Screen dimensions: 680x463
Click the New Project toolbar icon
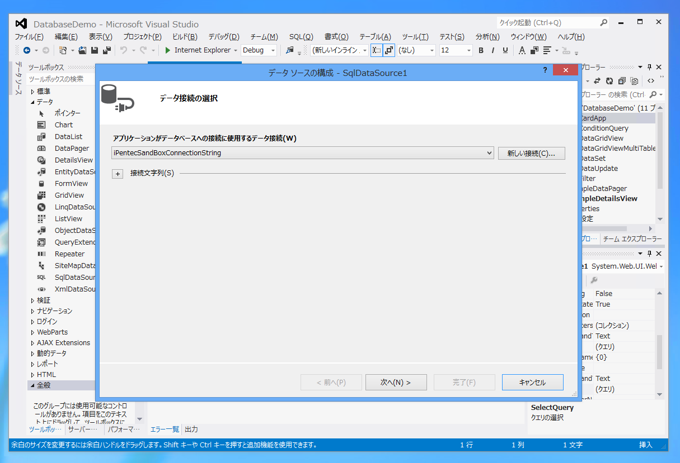[x=63, y=50]
